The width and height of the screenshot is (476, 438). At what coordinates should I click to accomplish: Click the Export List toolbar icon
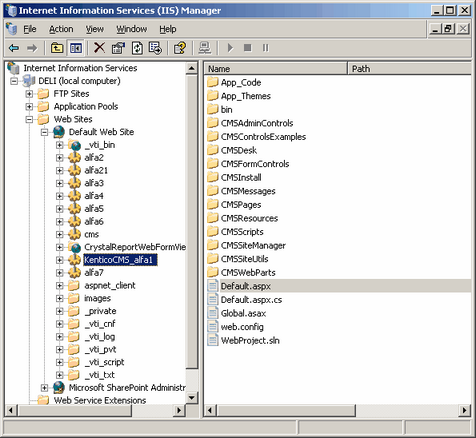click(155, 48)
